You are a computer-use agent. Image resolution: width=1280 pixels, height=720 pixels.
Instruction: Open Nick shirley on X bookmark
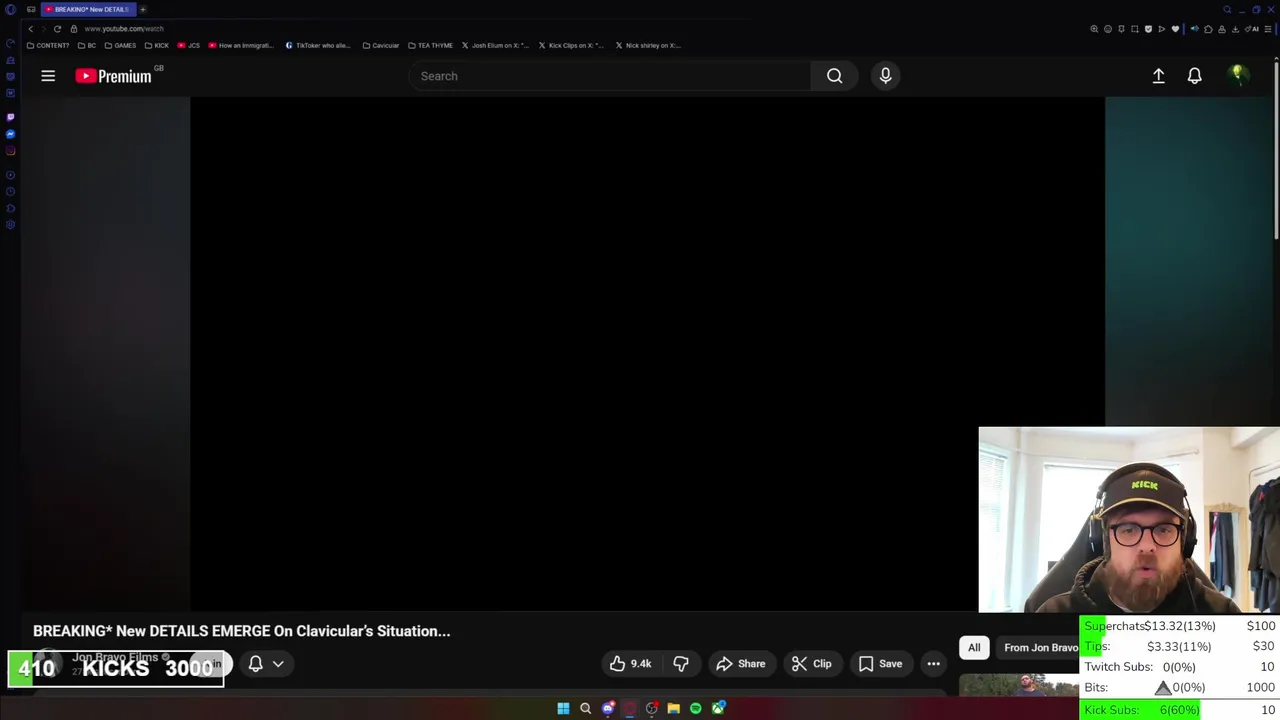click(649, 45)
